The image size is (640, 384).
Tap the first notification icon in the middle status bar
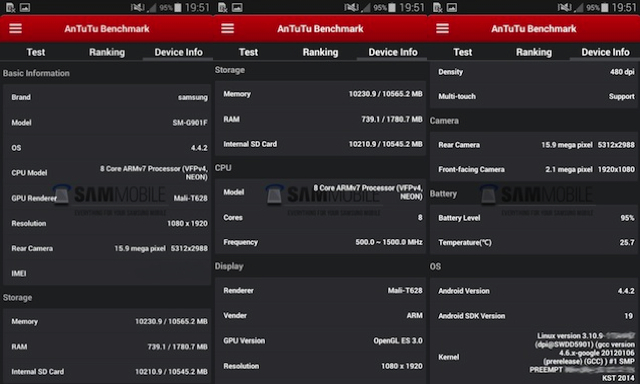[x=223, y=7]
